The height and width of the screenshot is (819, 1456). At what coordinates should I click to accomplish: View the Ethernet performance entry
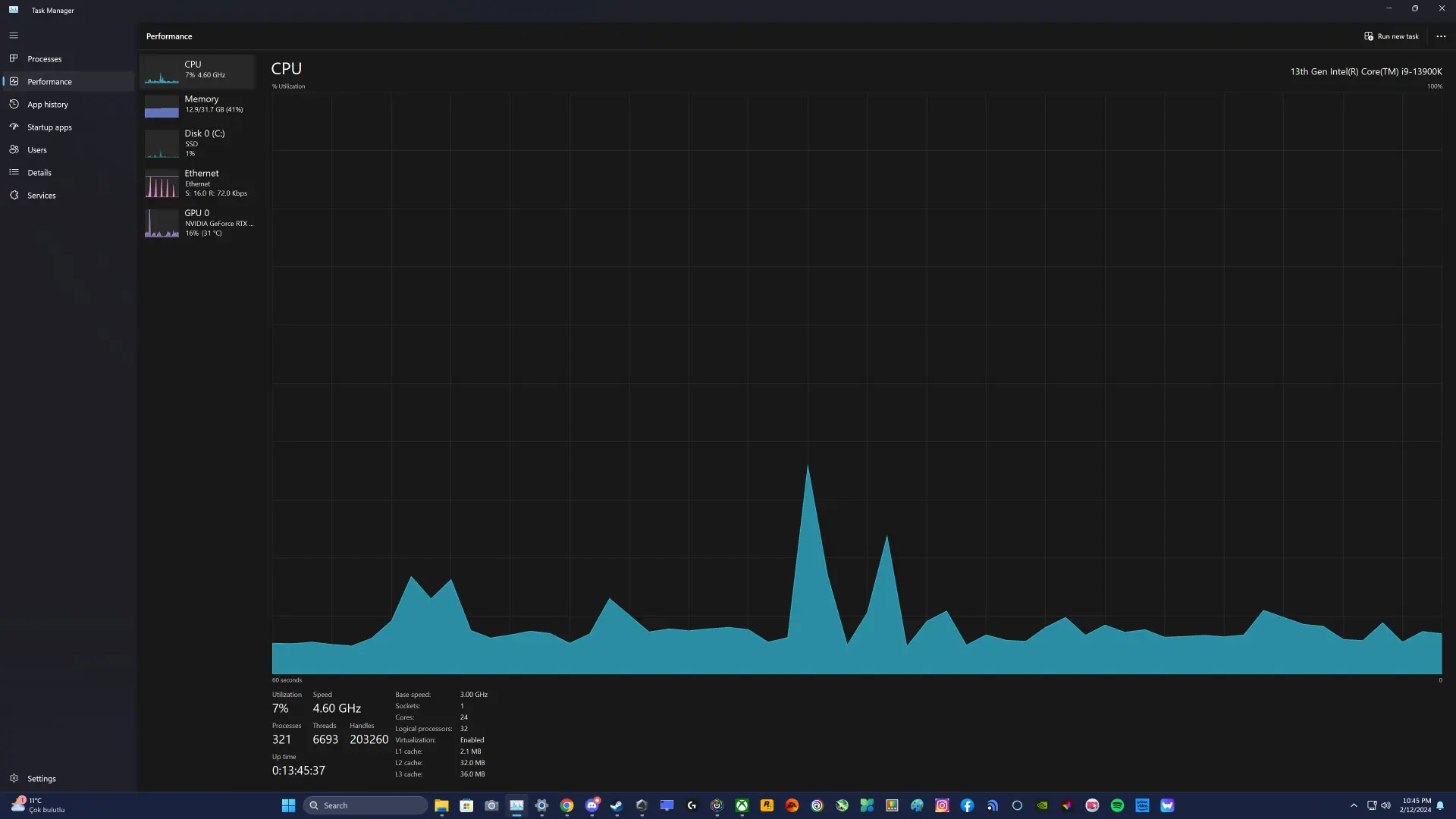(x=198, y=184)
